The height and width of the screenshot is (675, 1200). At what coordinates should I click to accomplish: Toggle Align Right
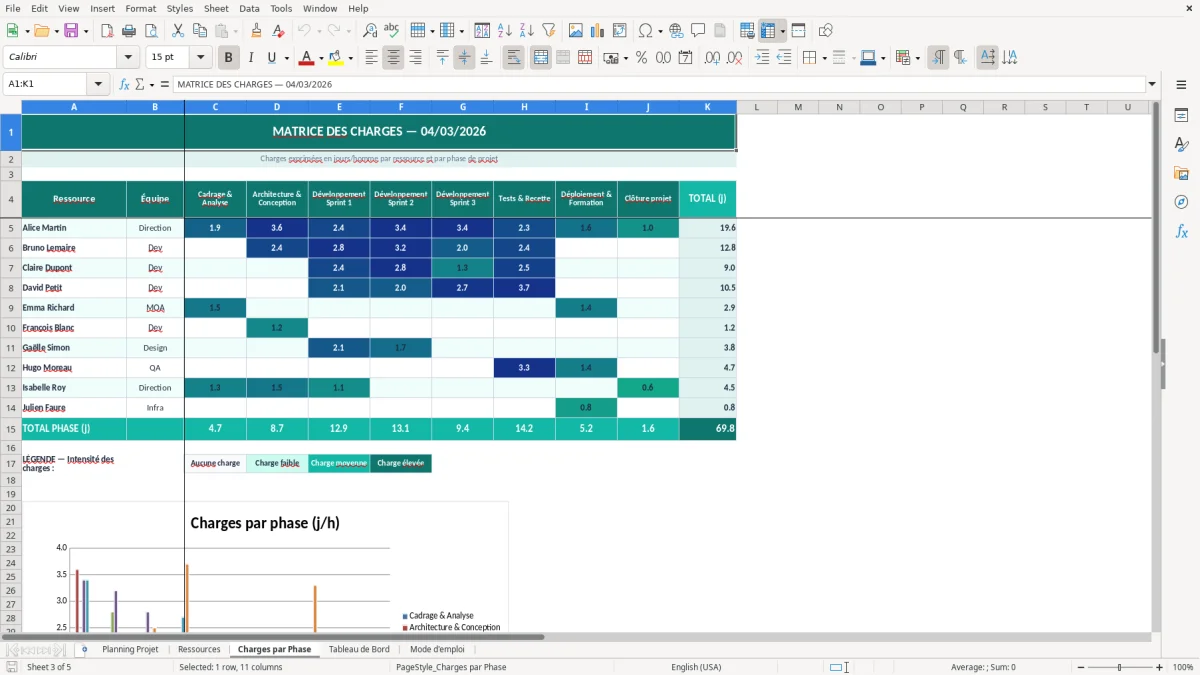pos(415,58)
